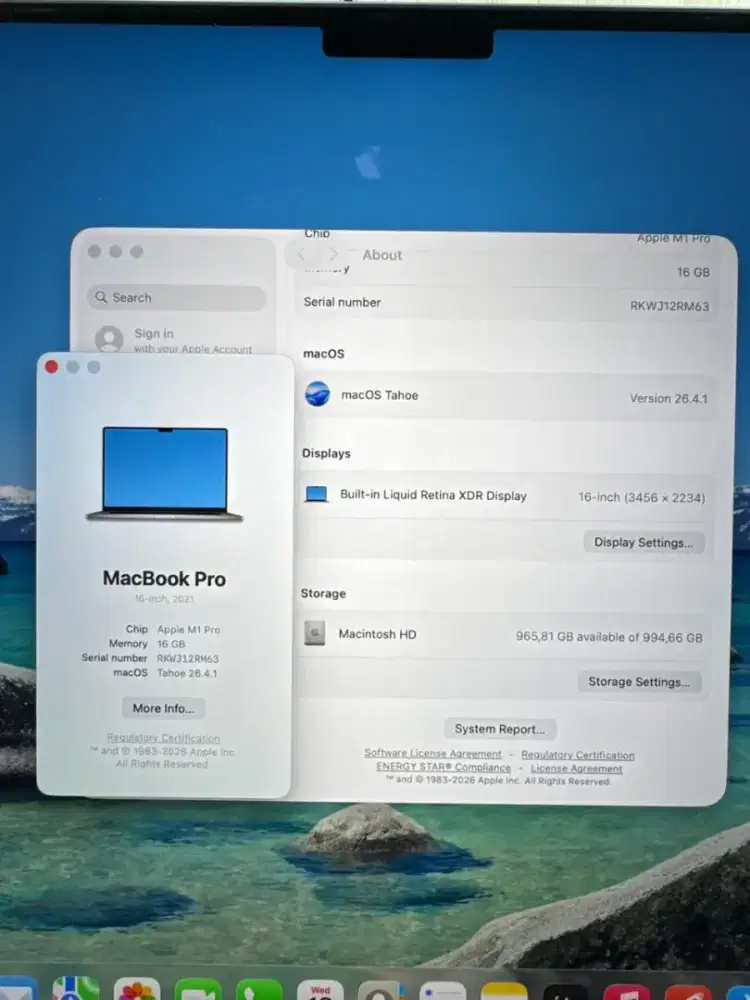Open Regulatory Certification link in About This Mac

tap(163, 738)
